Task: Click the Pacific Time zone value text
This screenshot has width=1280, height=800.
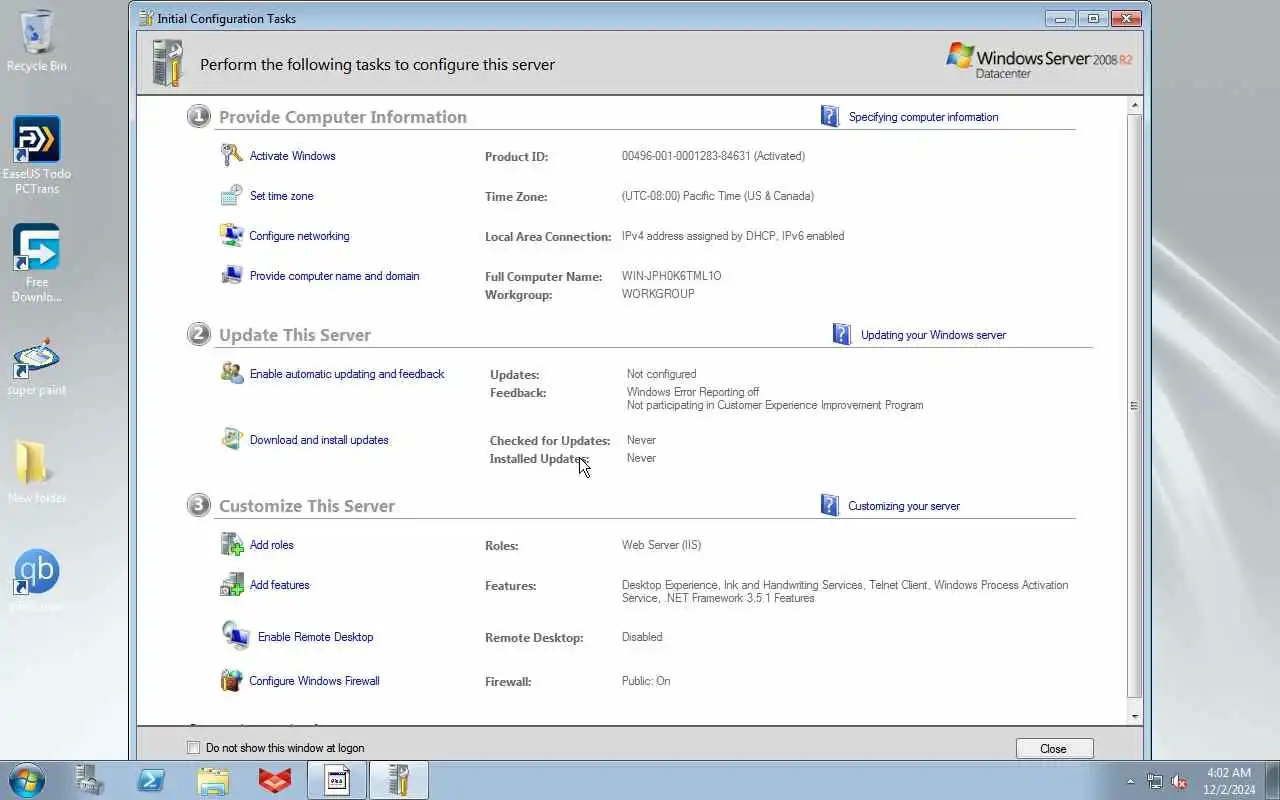Action: coord(717,196)
